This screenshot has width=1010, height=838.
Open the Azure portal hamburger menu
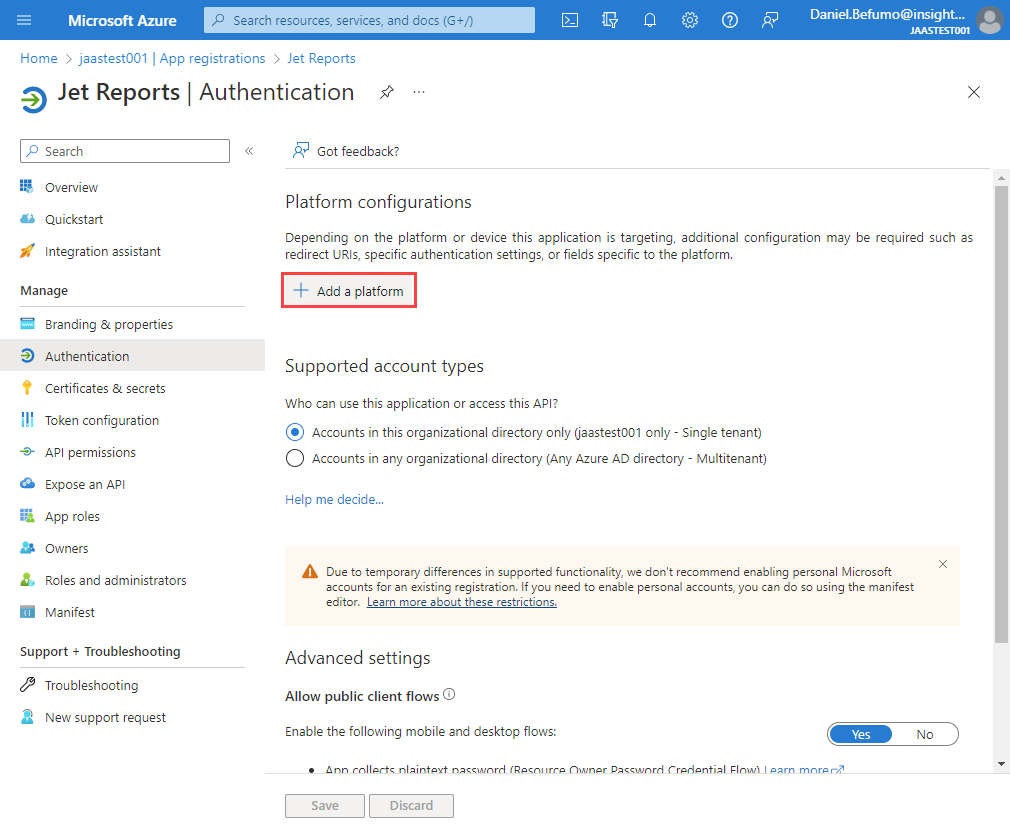tap(24, 20)
